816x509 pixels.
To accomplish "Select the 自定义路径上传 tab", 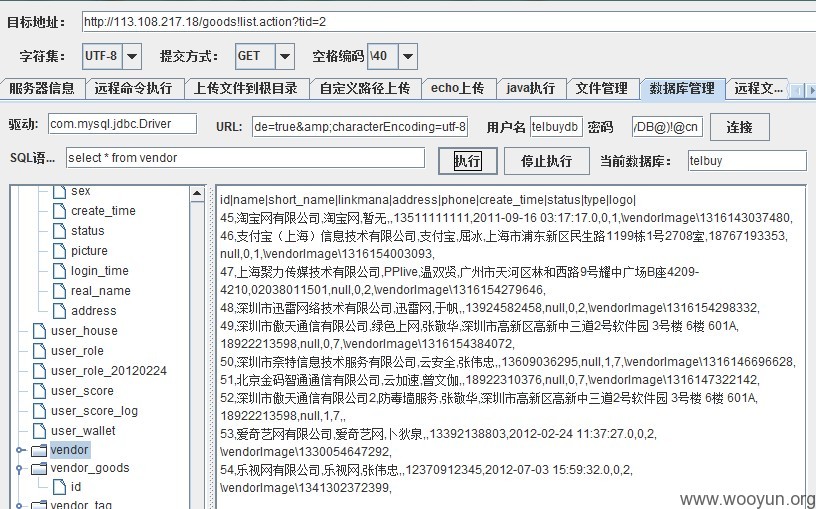I will (x=365, y=88).
